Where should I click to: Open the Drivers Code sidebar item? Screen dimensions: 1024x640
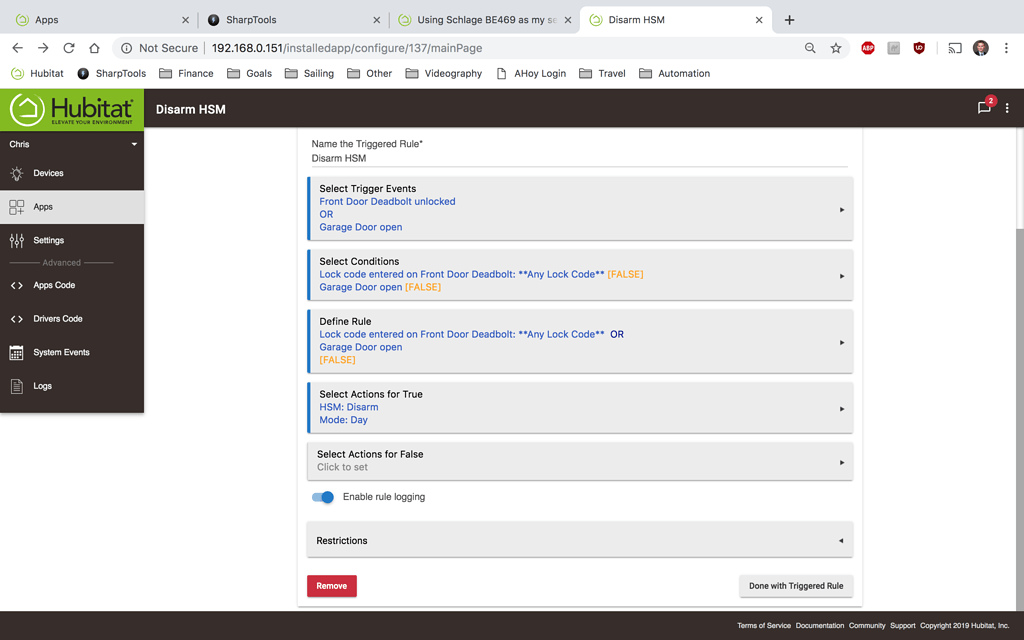click(58, 319)
